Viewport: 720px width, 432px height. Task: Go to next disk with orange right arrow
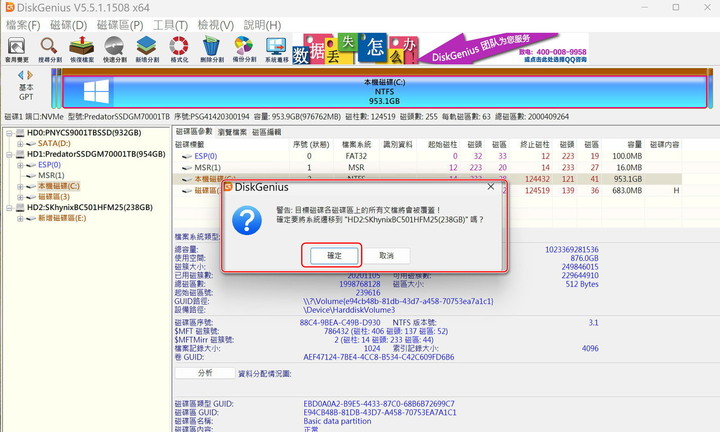(x=30, y=74)
